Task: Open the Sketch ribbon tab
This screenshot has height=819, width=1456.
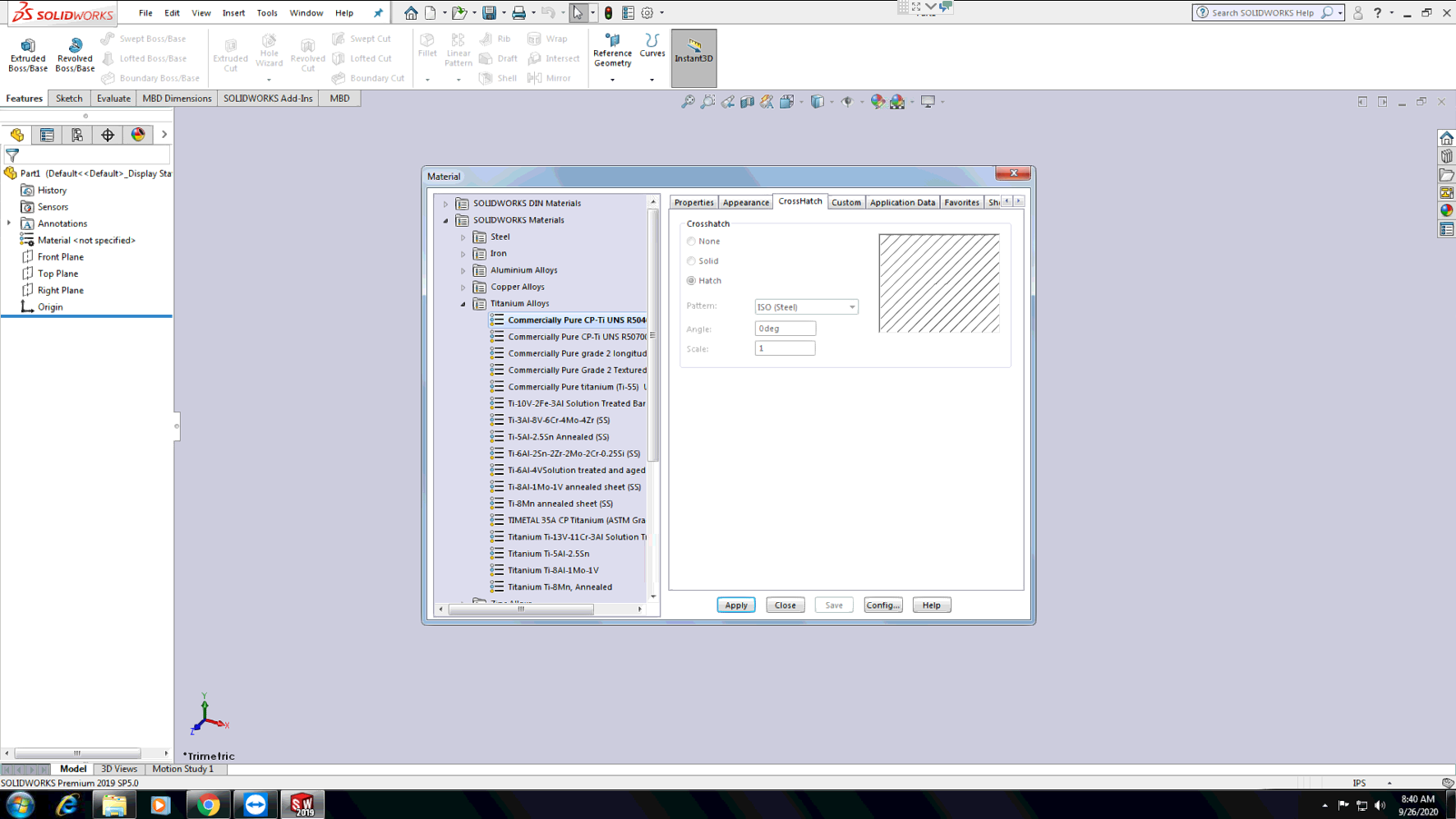Action: click(x=69, y=99)
